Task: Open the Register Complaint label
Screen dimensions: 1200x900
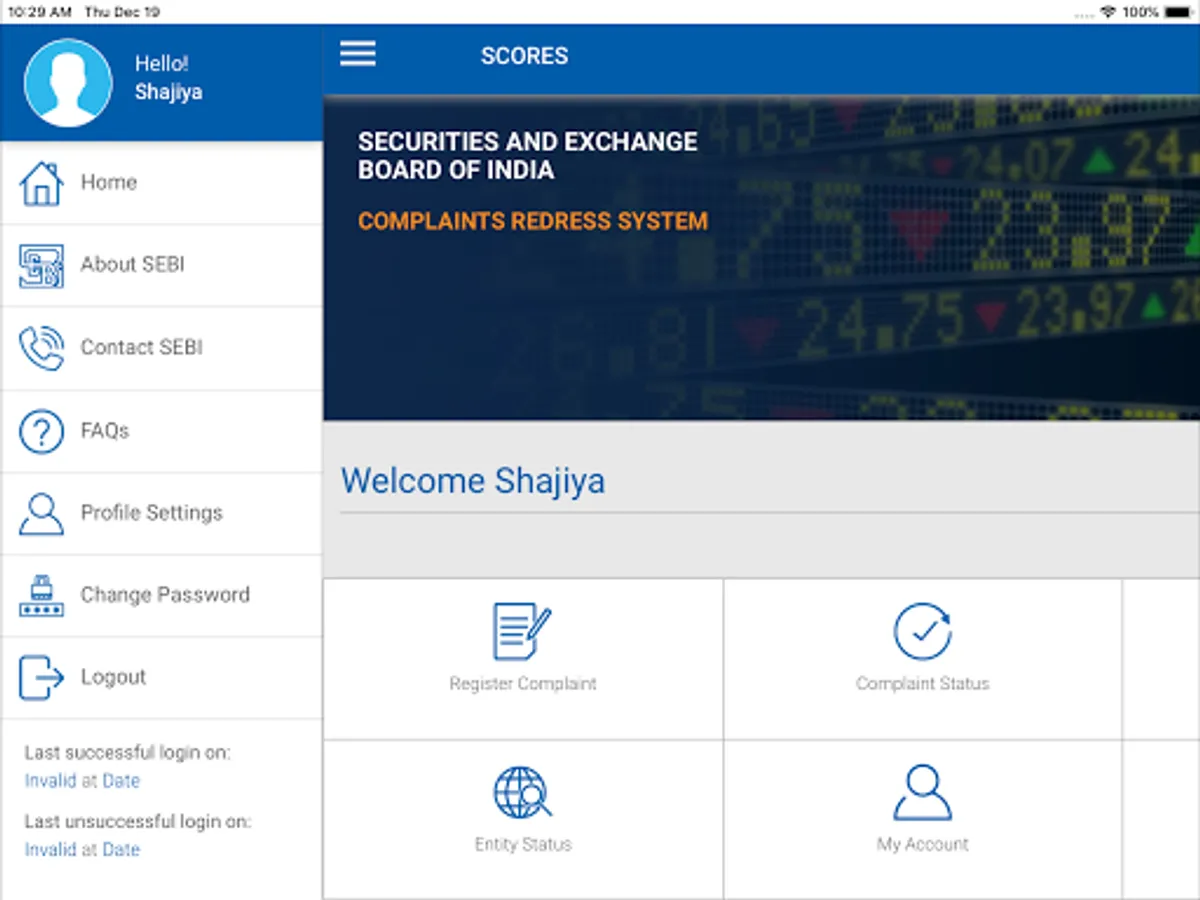Action: (x=523, y=684)
